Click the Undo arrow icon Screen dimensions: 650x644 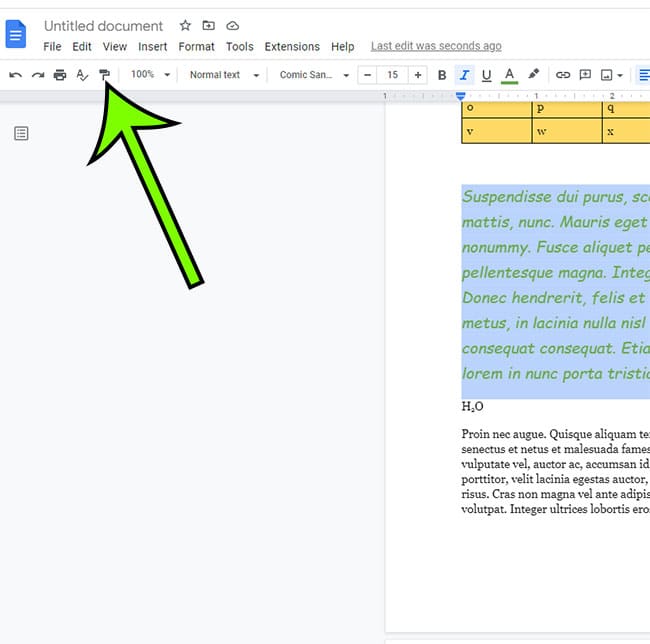point(16,75)
